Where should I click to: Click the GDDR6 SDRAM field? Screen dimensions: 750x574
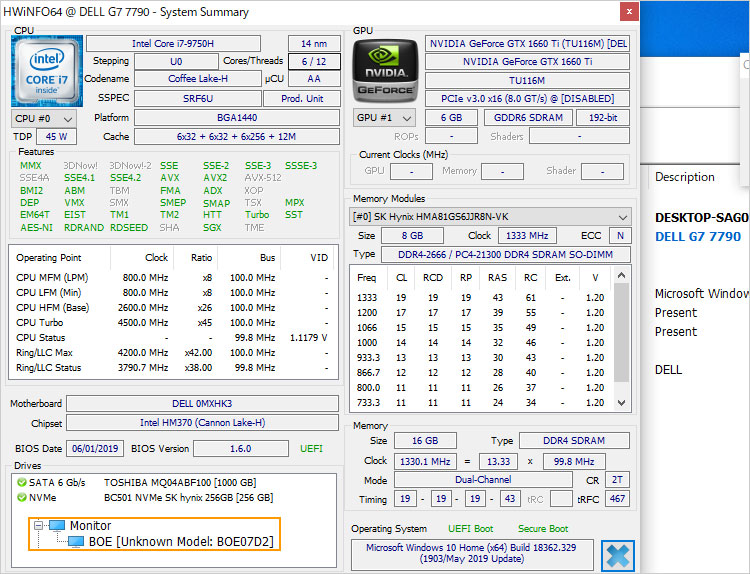528,118
